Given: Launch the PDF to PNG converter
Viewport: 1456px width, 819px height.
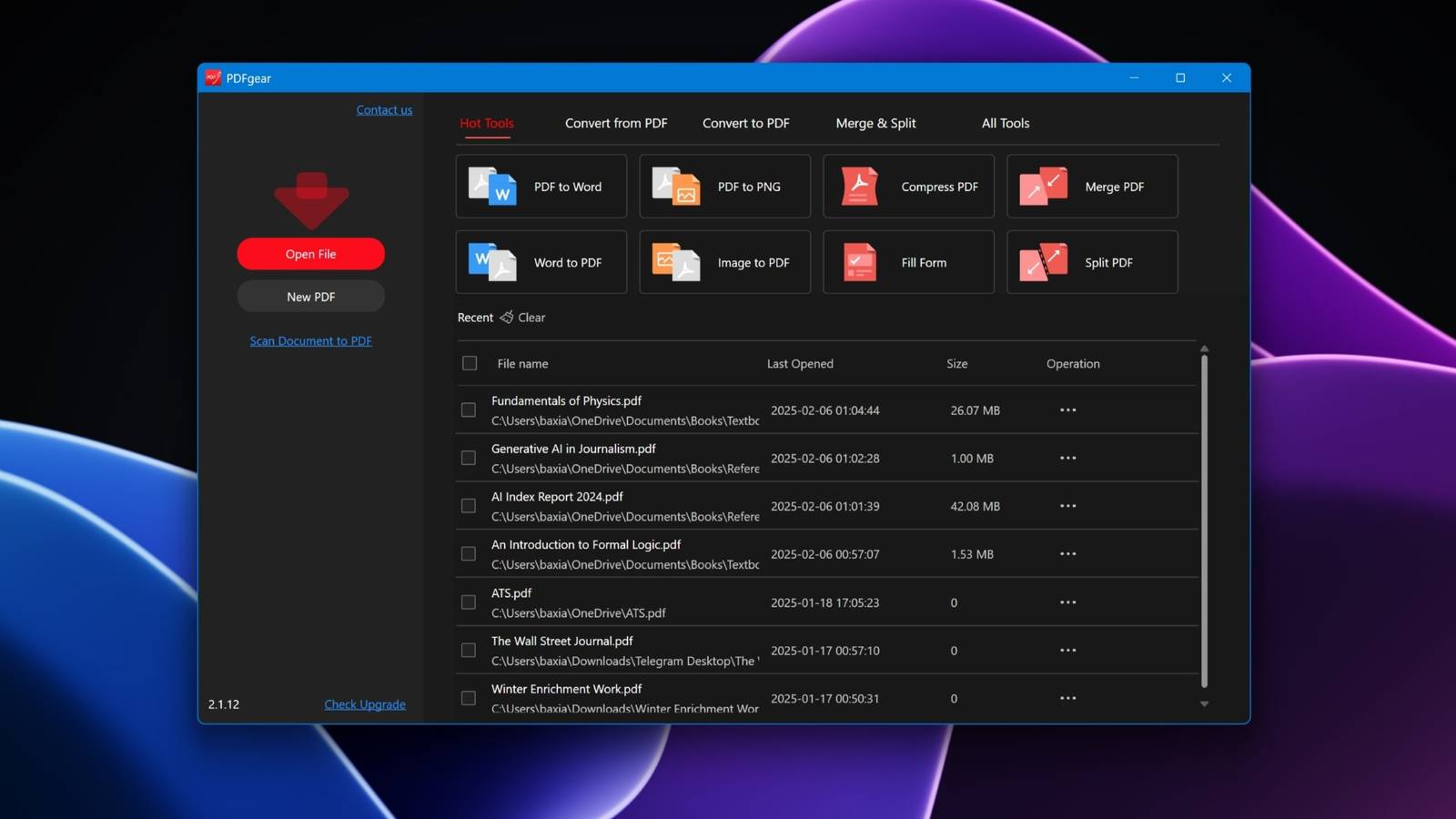Looking at the screenshot, I should pos(724,187).
